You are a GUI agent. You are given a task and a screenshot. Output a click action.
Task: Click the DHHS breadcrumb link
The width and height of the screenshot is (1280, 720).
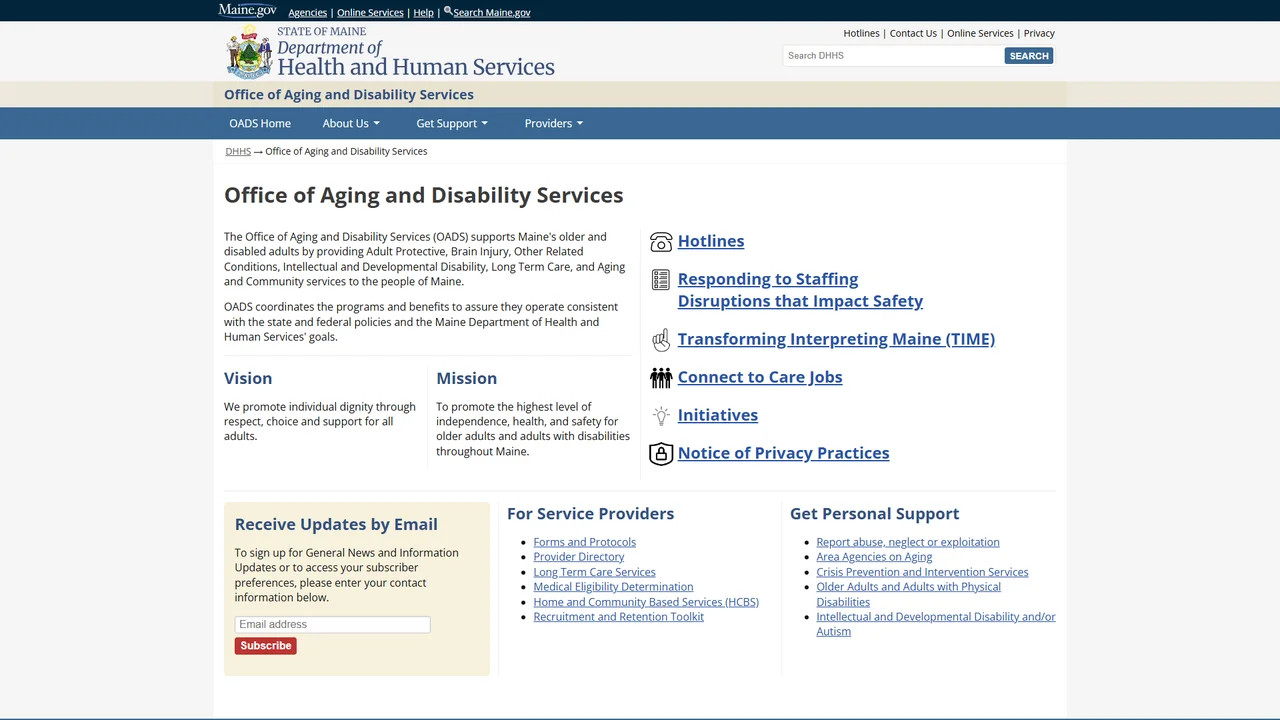(x=238, y=151)
